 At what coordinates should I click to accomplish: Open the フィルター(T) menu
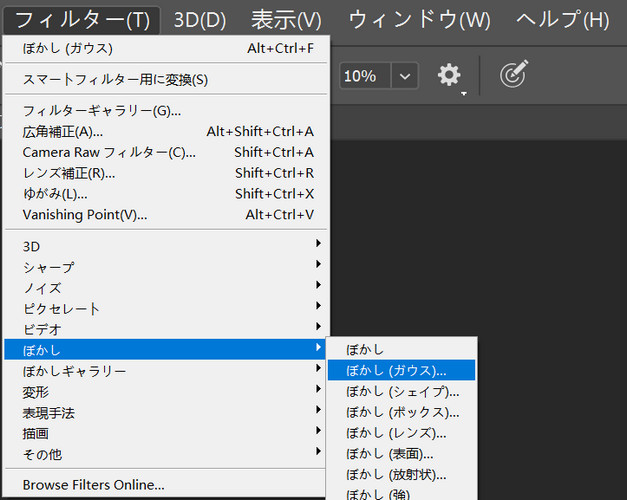(82, 20)
